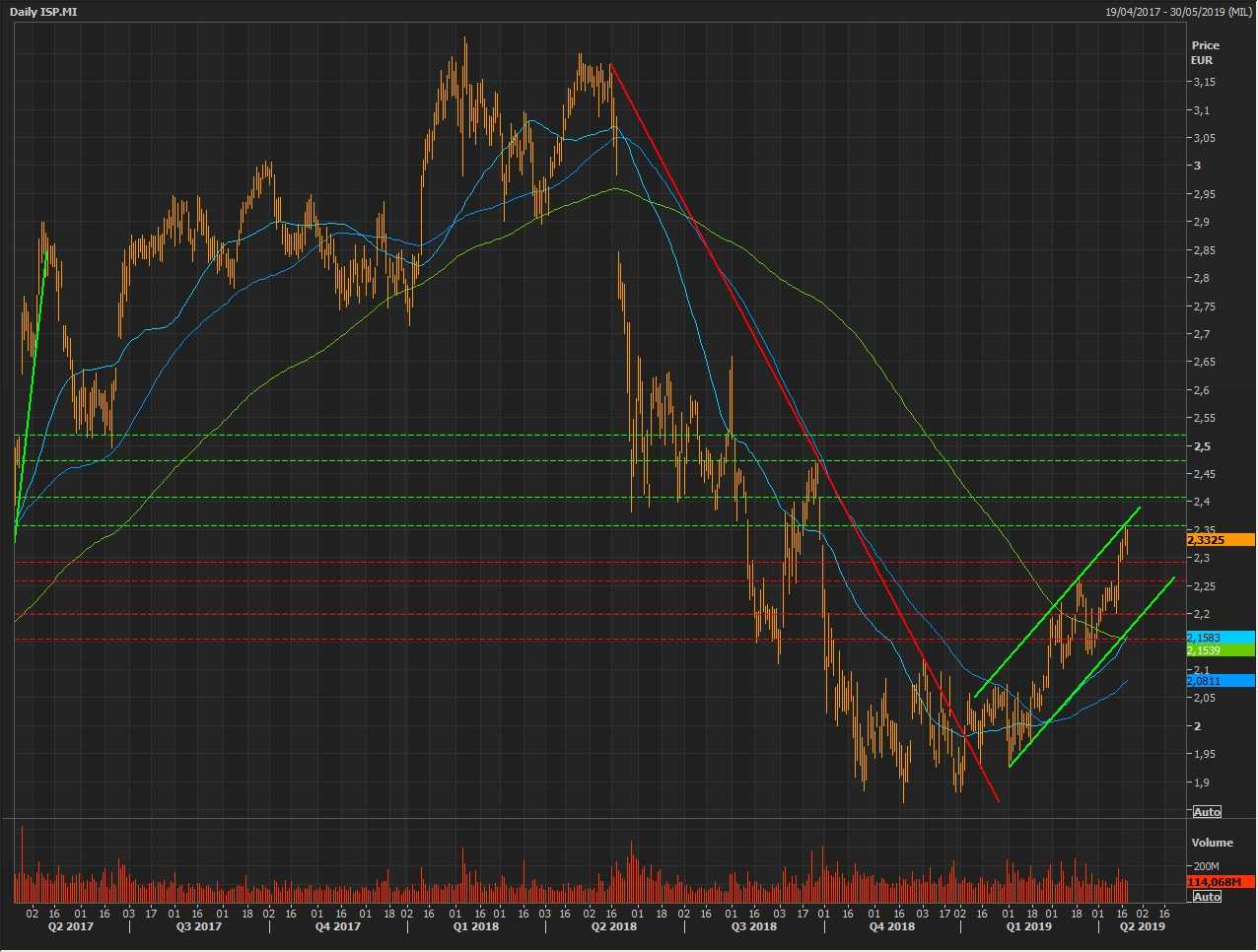The height and width of the screenshot is (952, 1258).
Task: Click the Daily ISP.MI chart title
Action: click(43, 12)
